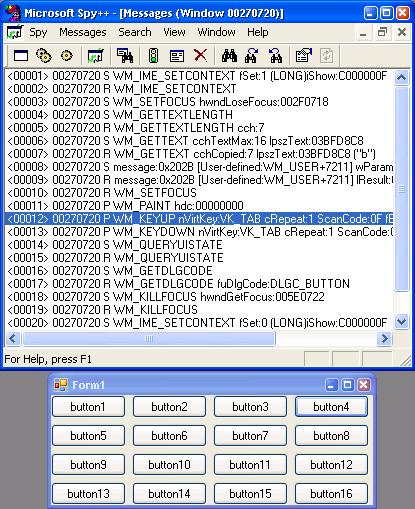This screenshot has width=415, height=509.
Task: Click the Find Window binoculars-window icon
Action: pyautogui.click(x=125, y=55)
